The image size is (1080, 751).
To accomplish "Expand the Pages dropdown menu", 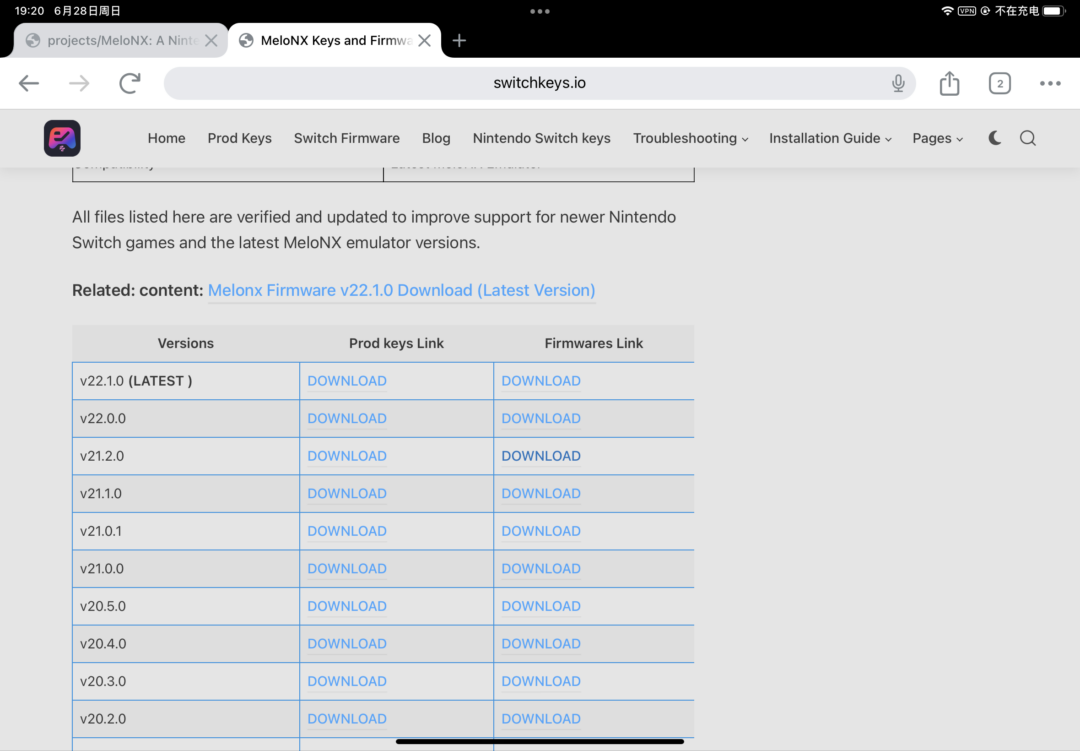I will point(937,138).
